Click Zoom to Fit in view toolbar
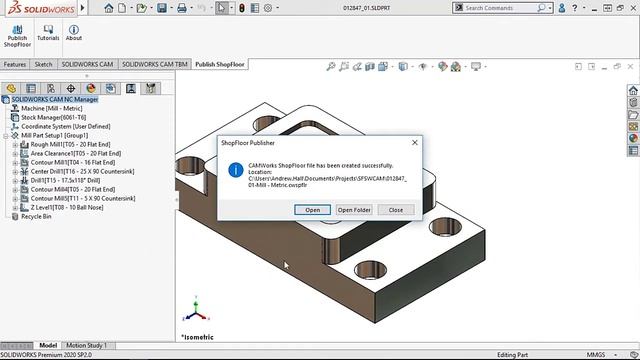Image resolution: width=640 pixels, height=360 pixels. coord(331,66)
